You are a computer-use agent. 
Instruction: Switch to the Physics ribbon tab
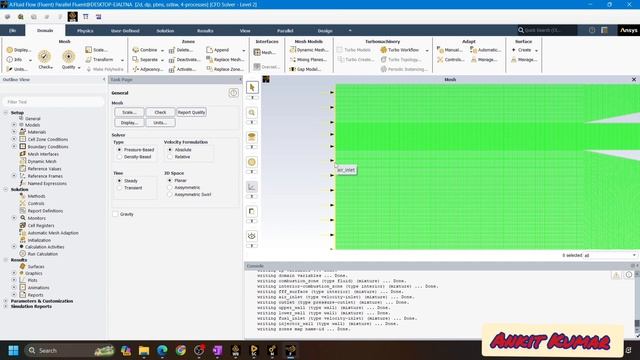[x=85, y=31]
